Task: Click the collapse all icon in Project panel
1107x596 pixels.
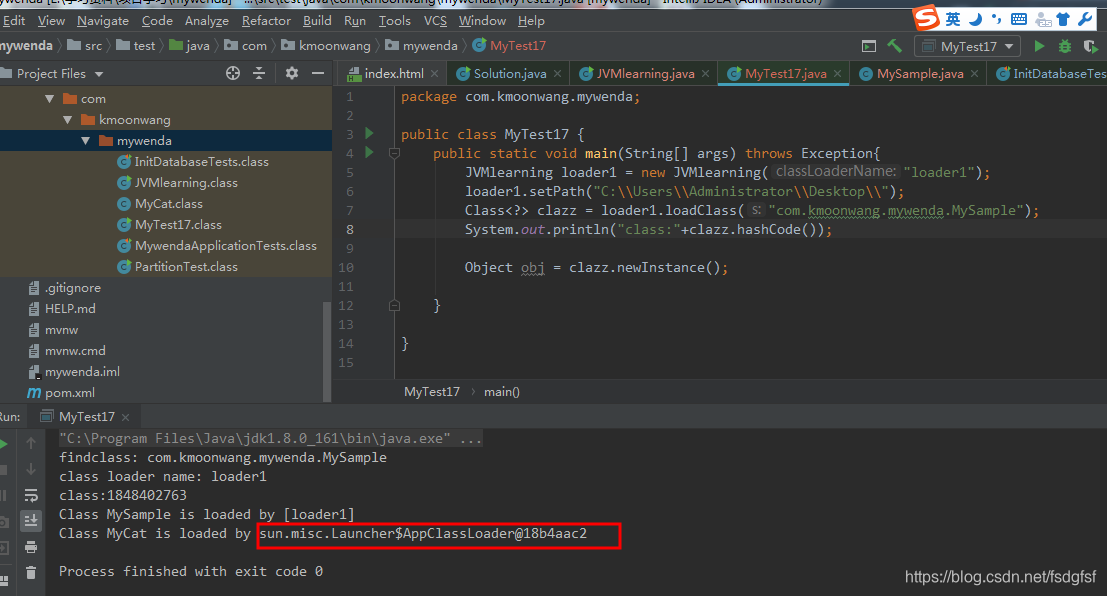Action: 259,73
